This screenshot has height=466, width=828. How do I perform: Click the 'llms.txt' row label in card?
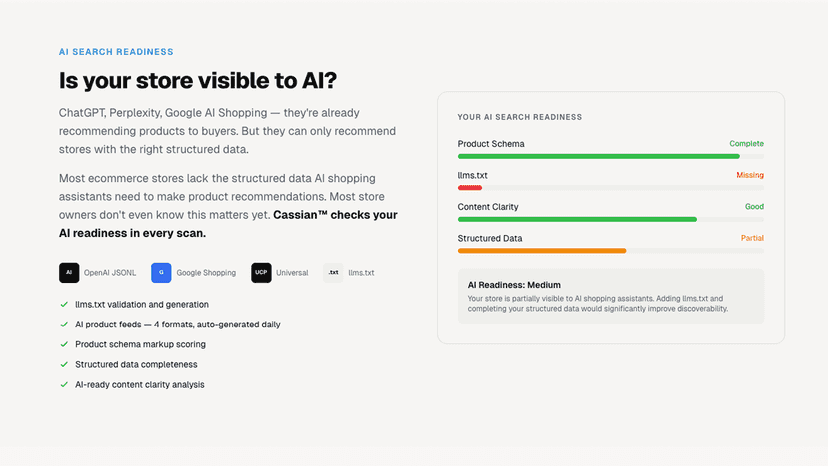tap(473, 175)
